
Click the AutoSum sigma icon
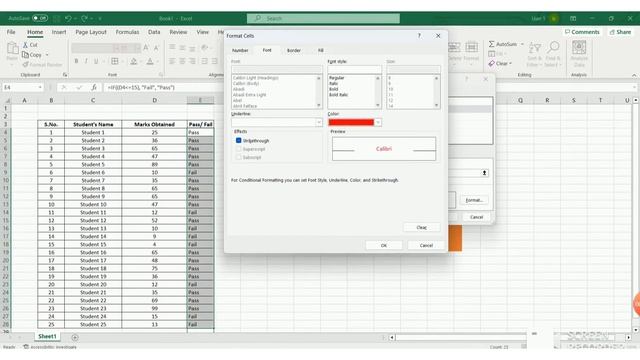[491, 44]
